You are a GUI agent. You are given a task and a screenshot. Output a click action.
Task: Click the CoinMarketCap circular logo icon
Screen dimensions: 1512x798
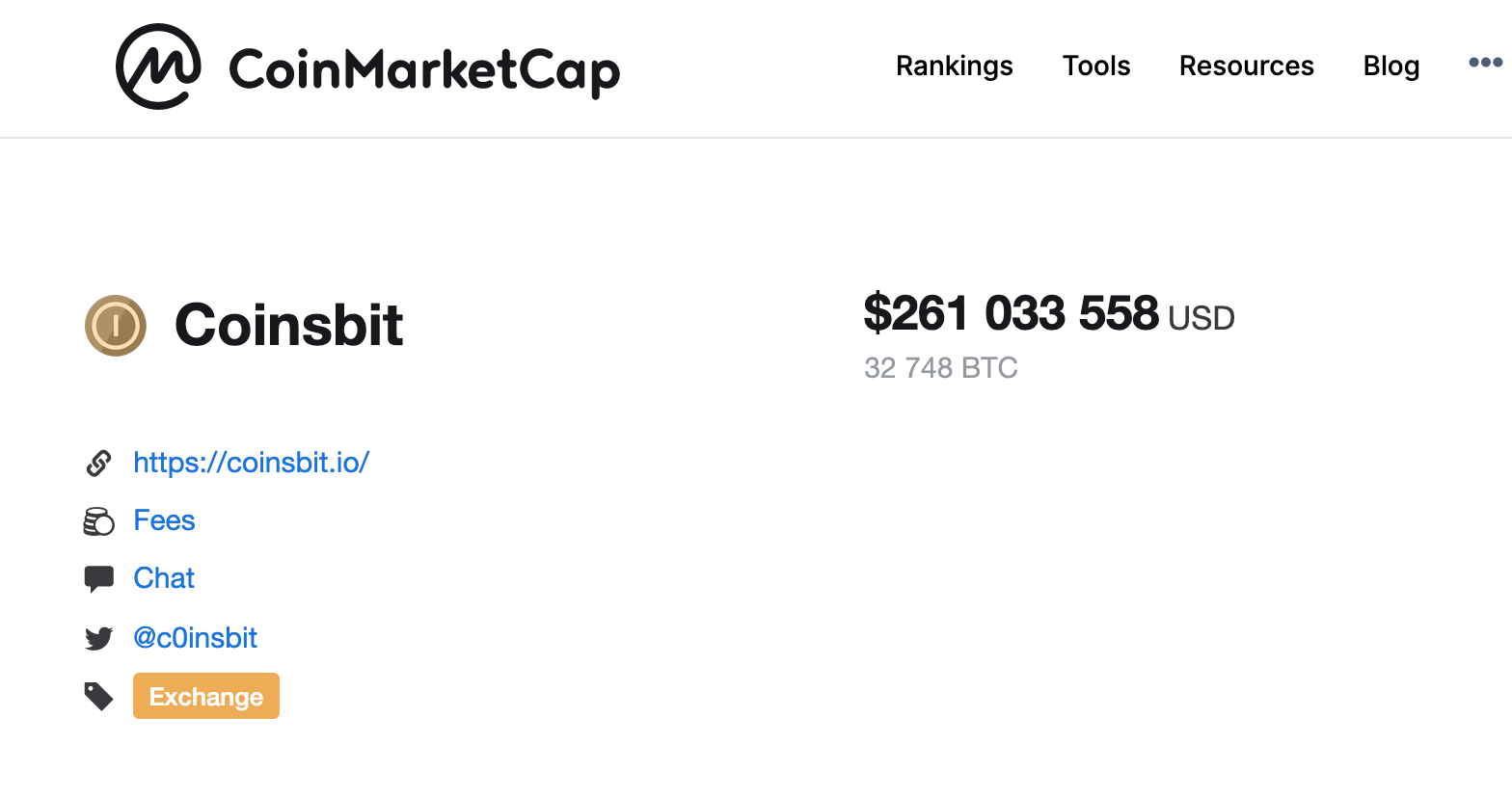(x=158, y=66)
